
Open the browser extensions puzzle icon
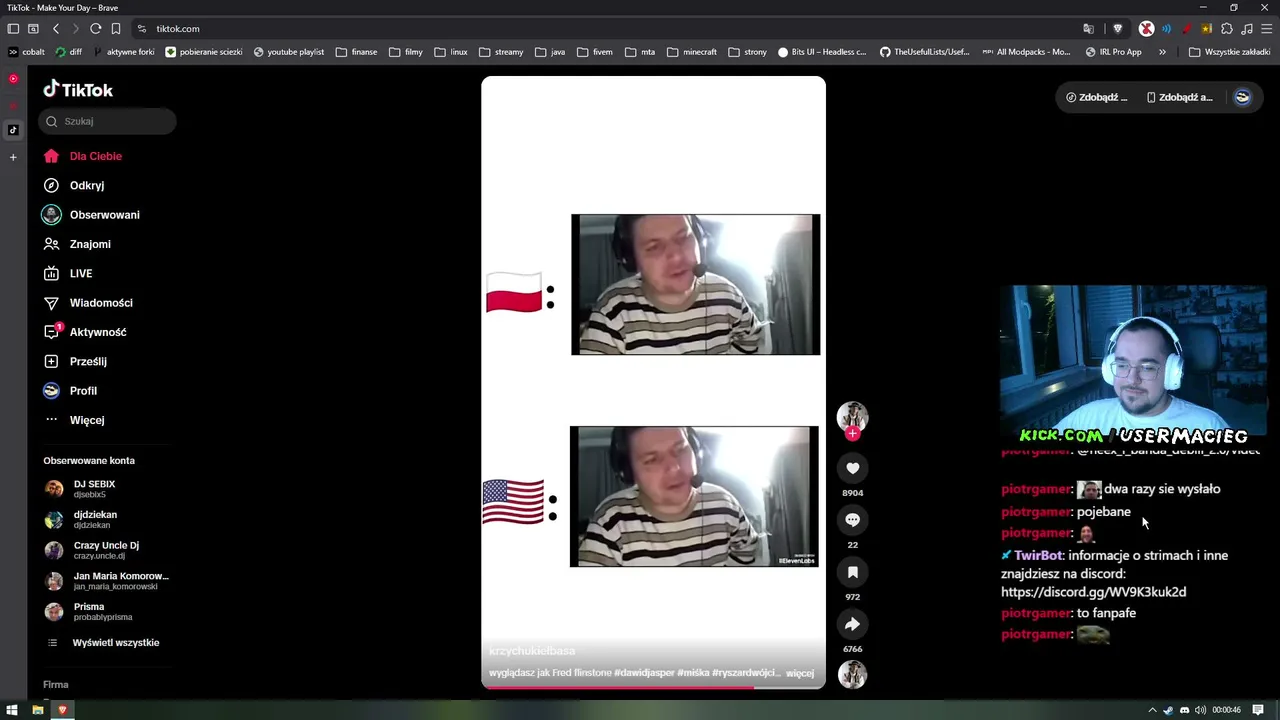tap(1227, 29)
